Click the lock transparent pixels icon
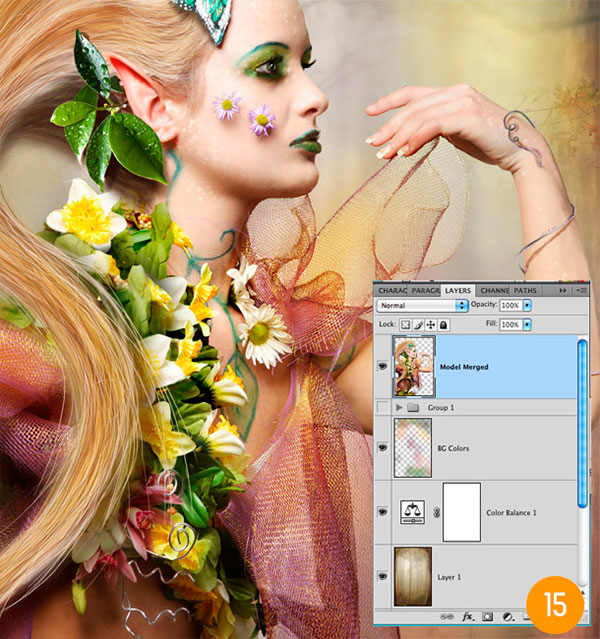Screen dimensions: 600x639 pos(405,325)
